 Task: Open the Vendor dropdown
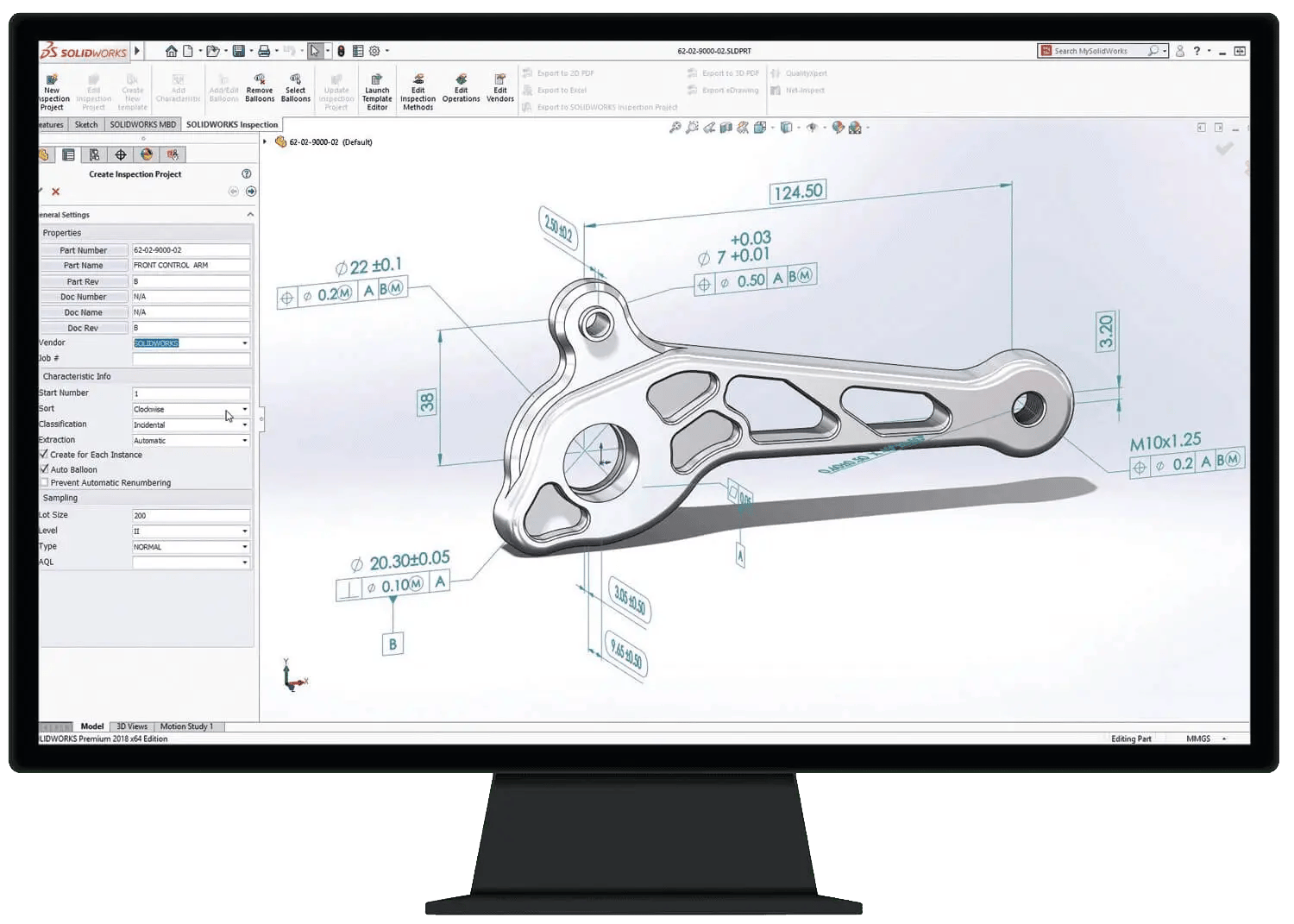[245, 343]
